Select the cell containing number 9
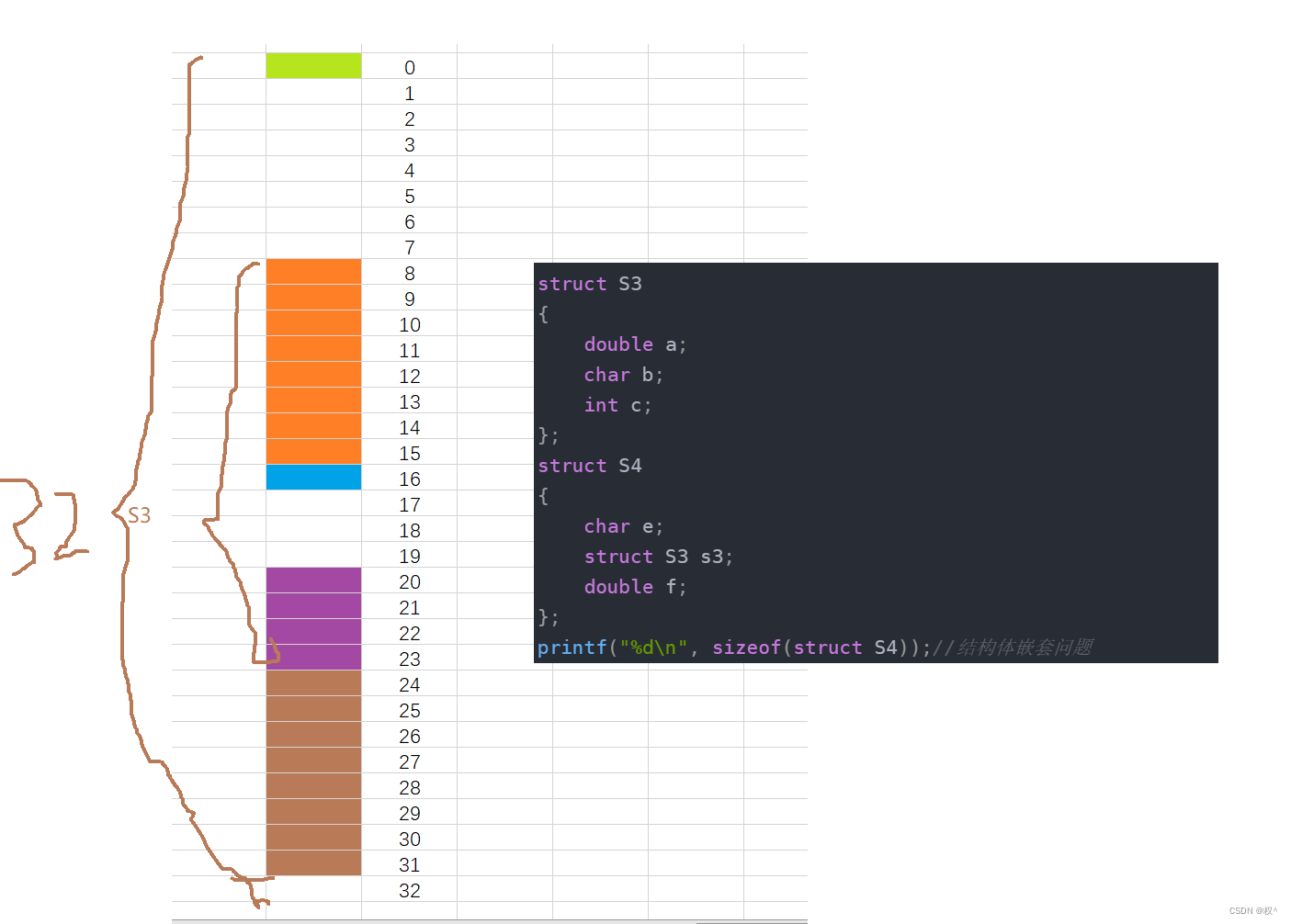The width and height of the screenshot is (1291, 924). [409, 298]
